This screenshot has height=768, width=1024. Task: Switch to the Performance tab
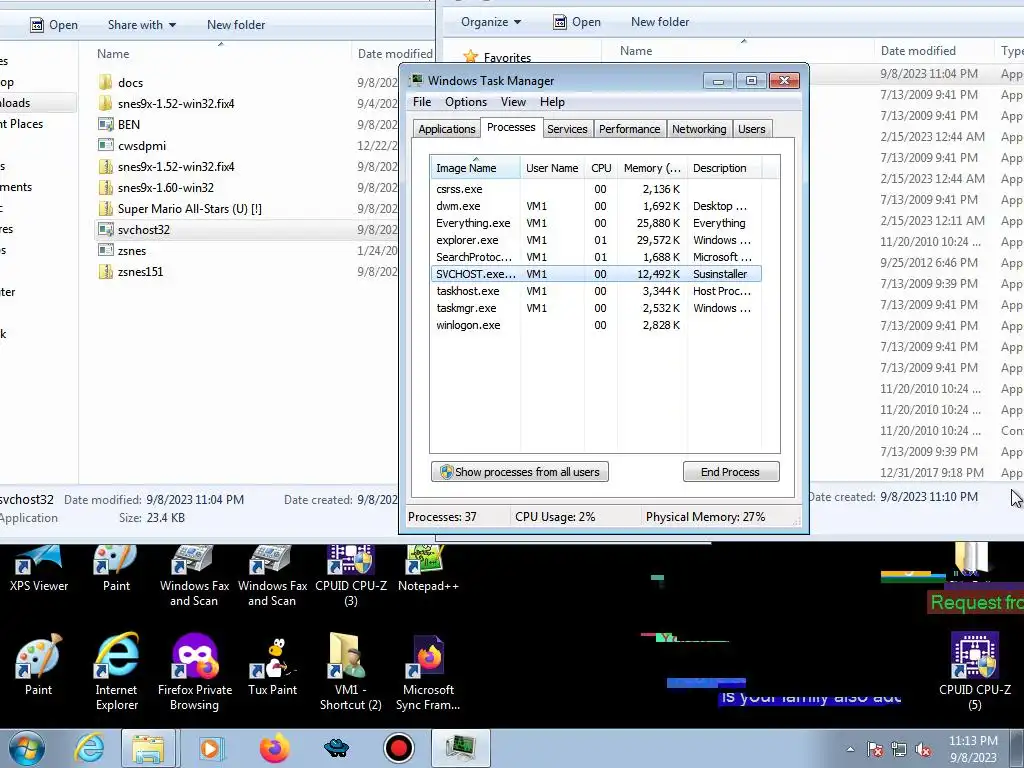point(630,129)
